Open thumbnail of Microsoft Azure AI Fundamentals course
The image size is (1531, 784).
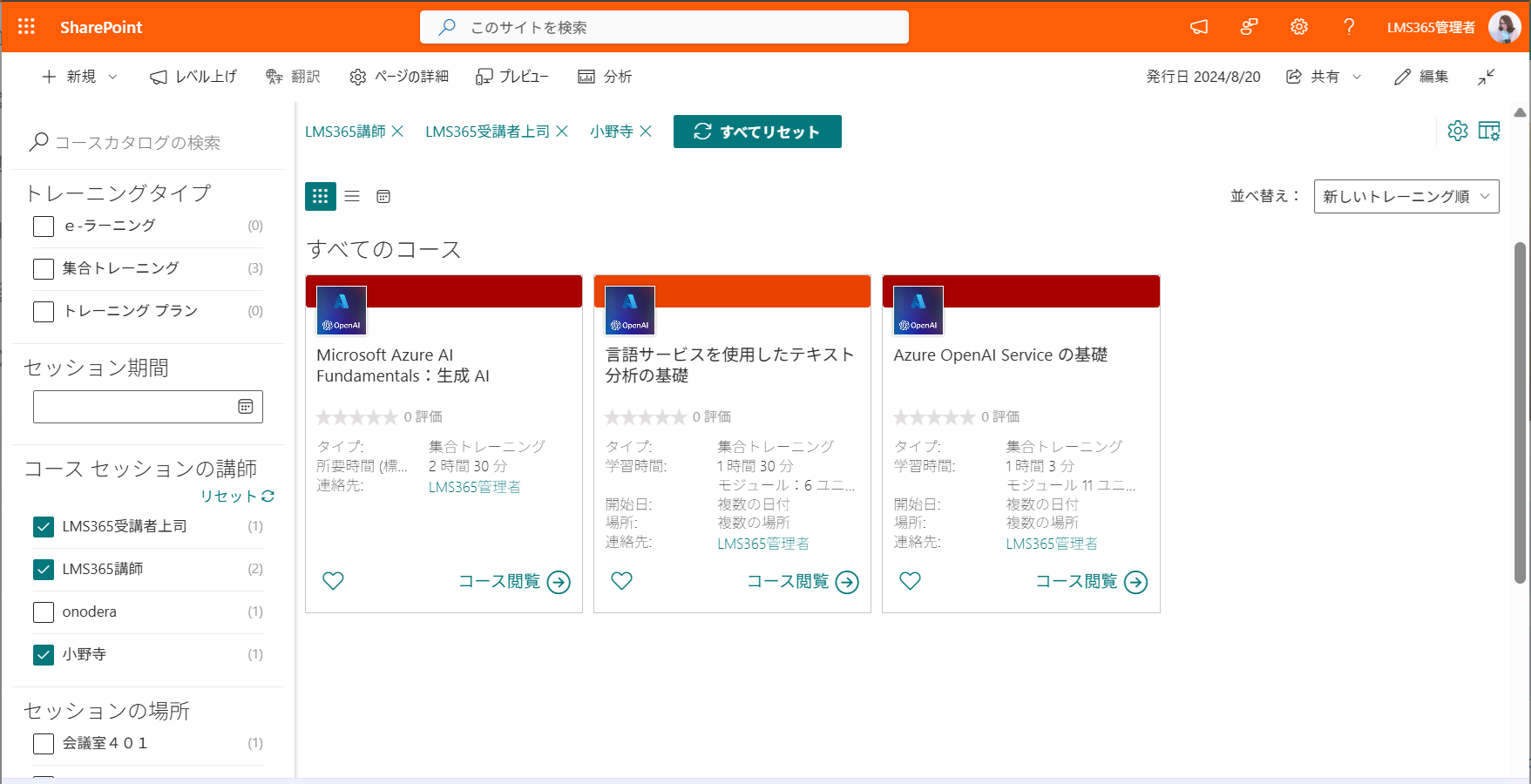coord(342,310)
